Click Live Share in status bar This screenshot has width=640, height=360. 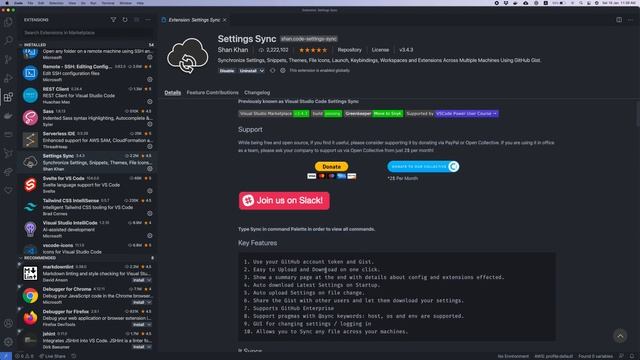(x=52, y=356)
